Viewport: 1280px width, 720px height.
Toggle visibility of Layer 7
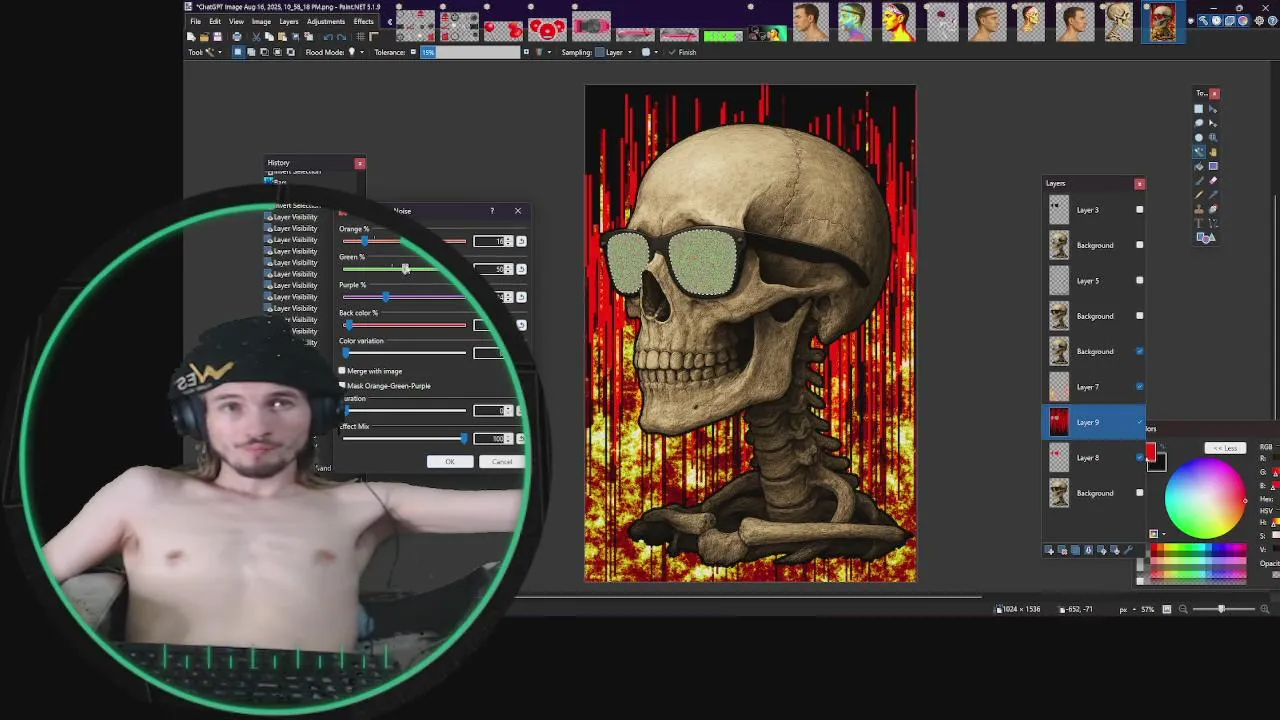1139,387
